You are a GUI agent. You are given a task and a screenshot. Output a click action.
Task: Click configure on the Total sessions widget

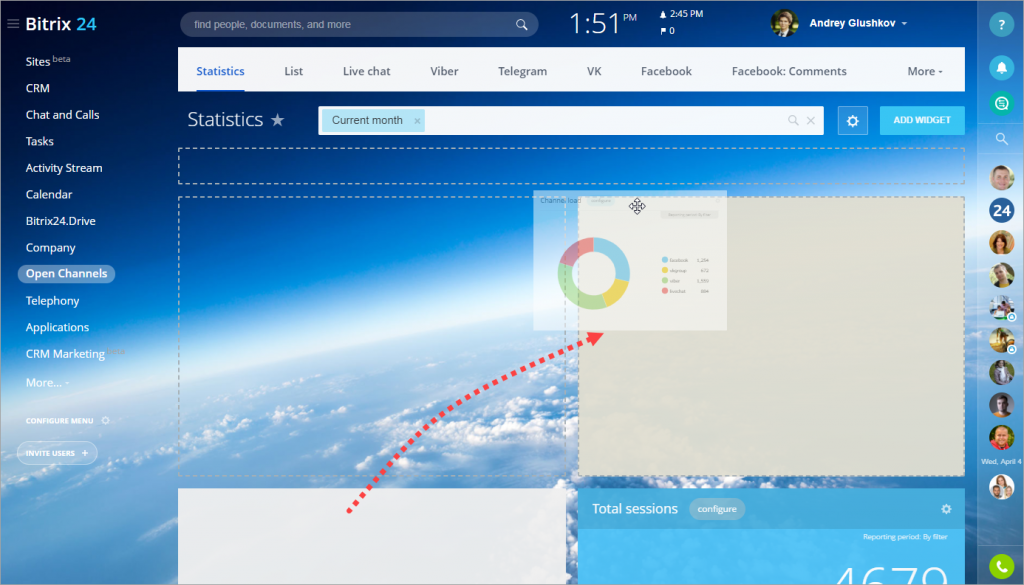717,509
